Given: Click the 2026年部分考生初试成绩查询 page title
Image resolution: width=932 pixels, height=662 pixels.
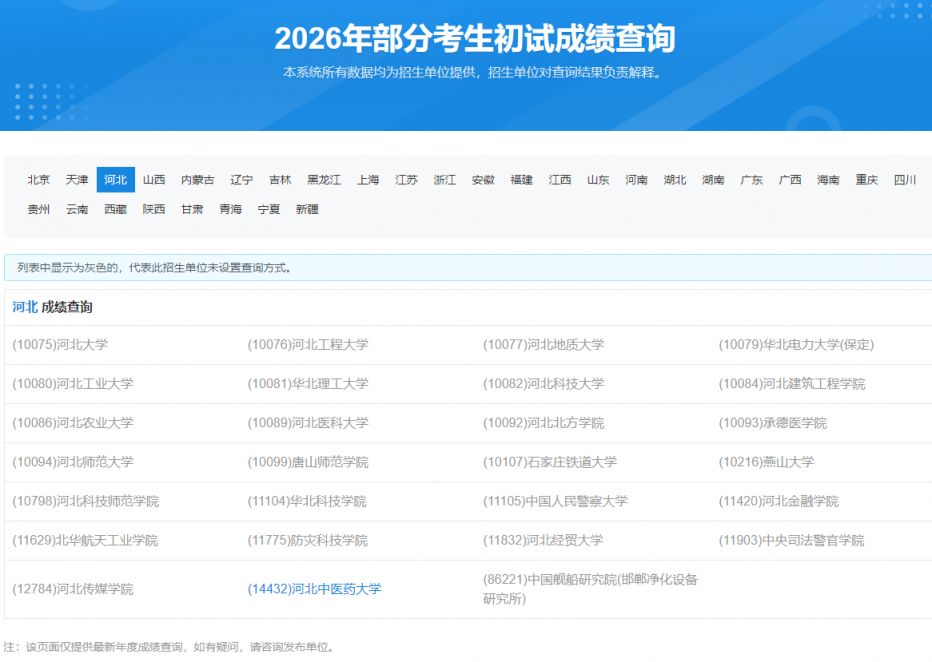Looking at the screenshot, I should tap(474, 39).
